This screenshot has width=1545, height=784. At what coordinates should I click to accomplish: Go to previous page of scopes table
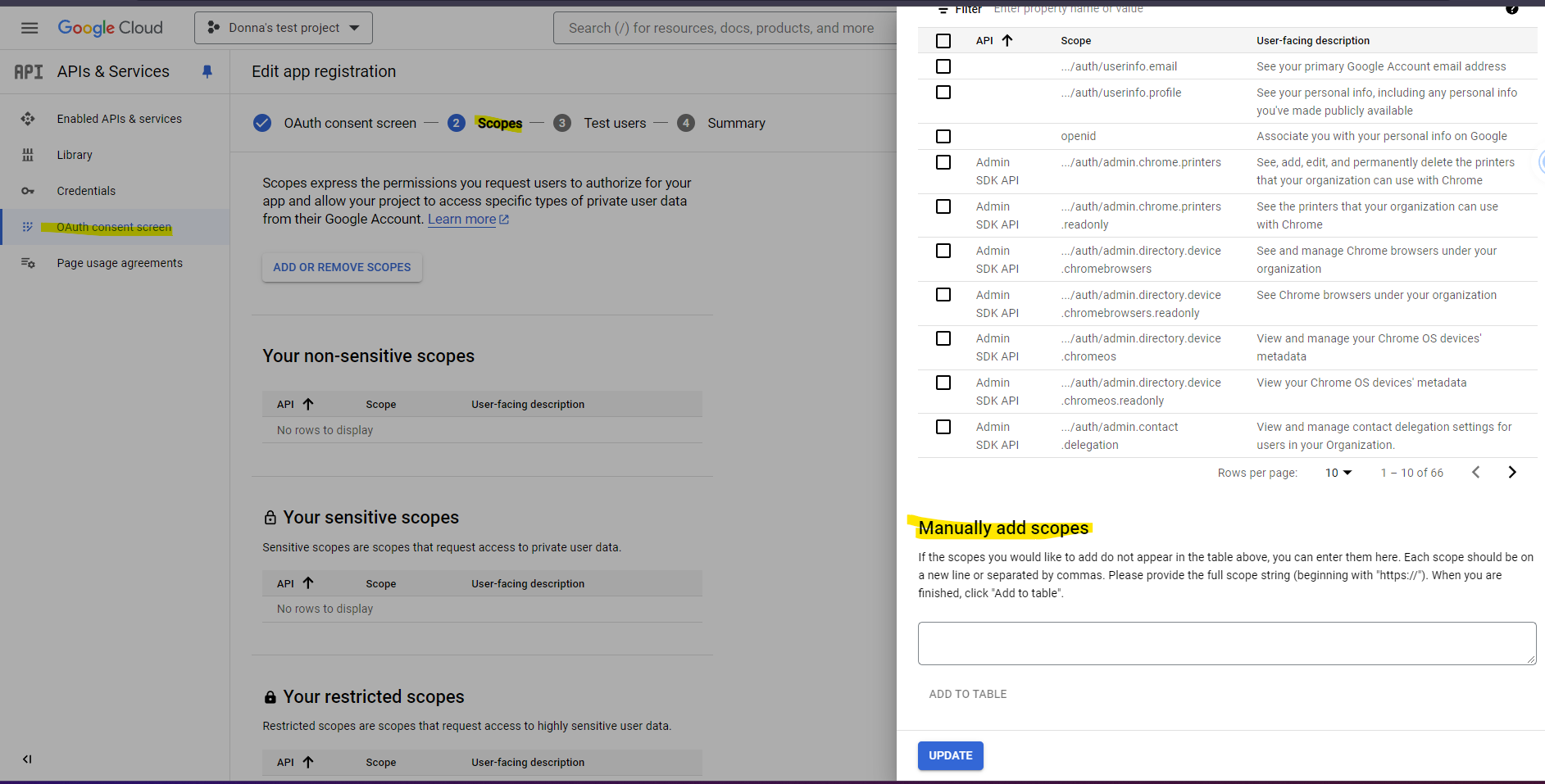(x=1475, y=473)
